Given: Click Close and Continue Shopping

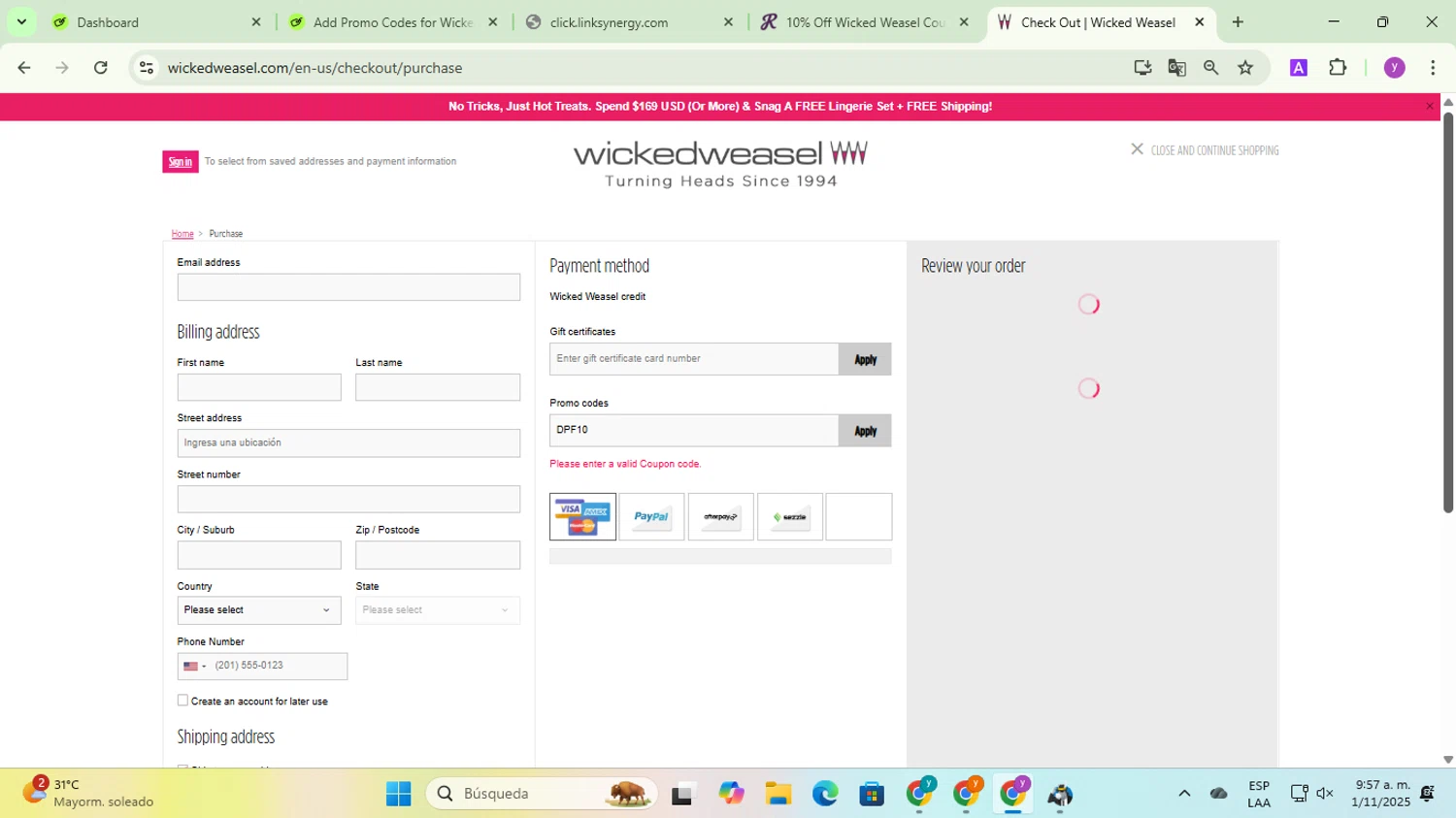Looking at the screenshot, I should coord(1214,150).
